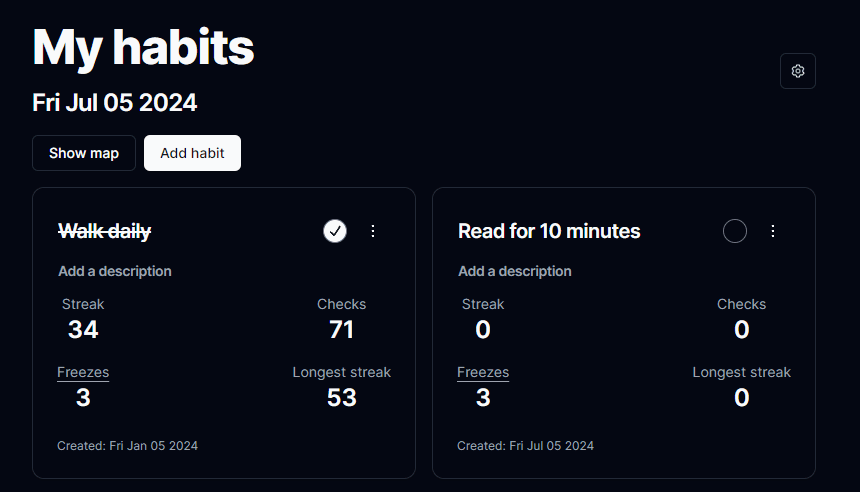Open settings with the gear icon
Screen dimensions: 860x492
click(x=797, y=71)
